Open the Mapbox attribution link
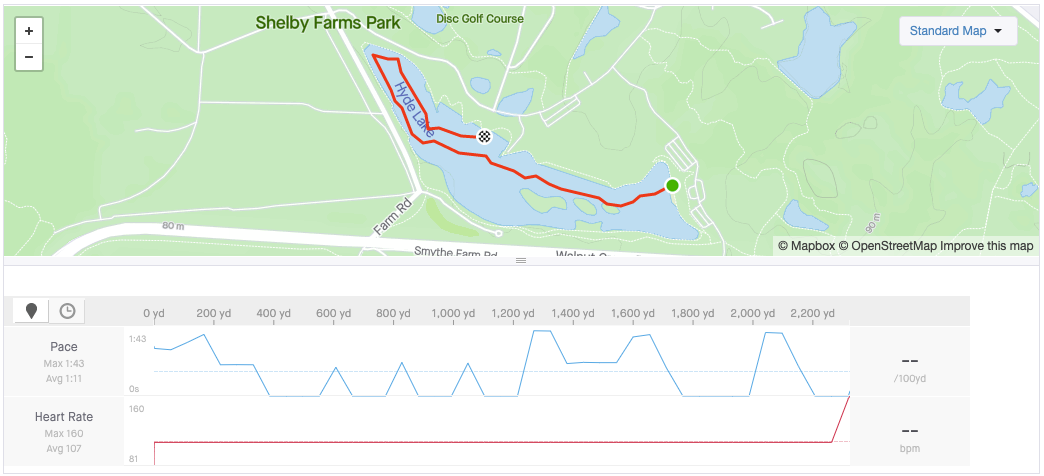Image resolution: width=1044 pixels, height=476 pixels. 807,246
